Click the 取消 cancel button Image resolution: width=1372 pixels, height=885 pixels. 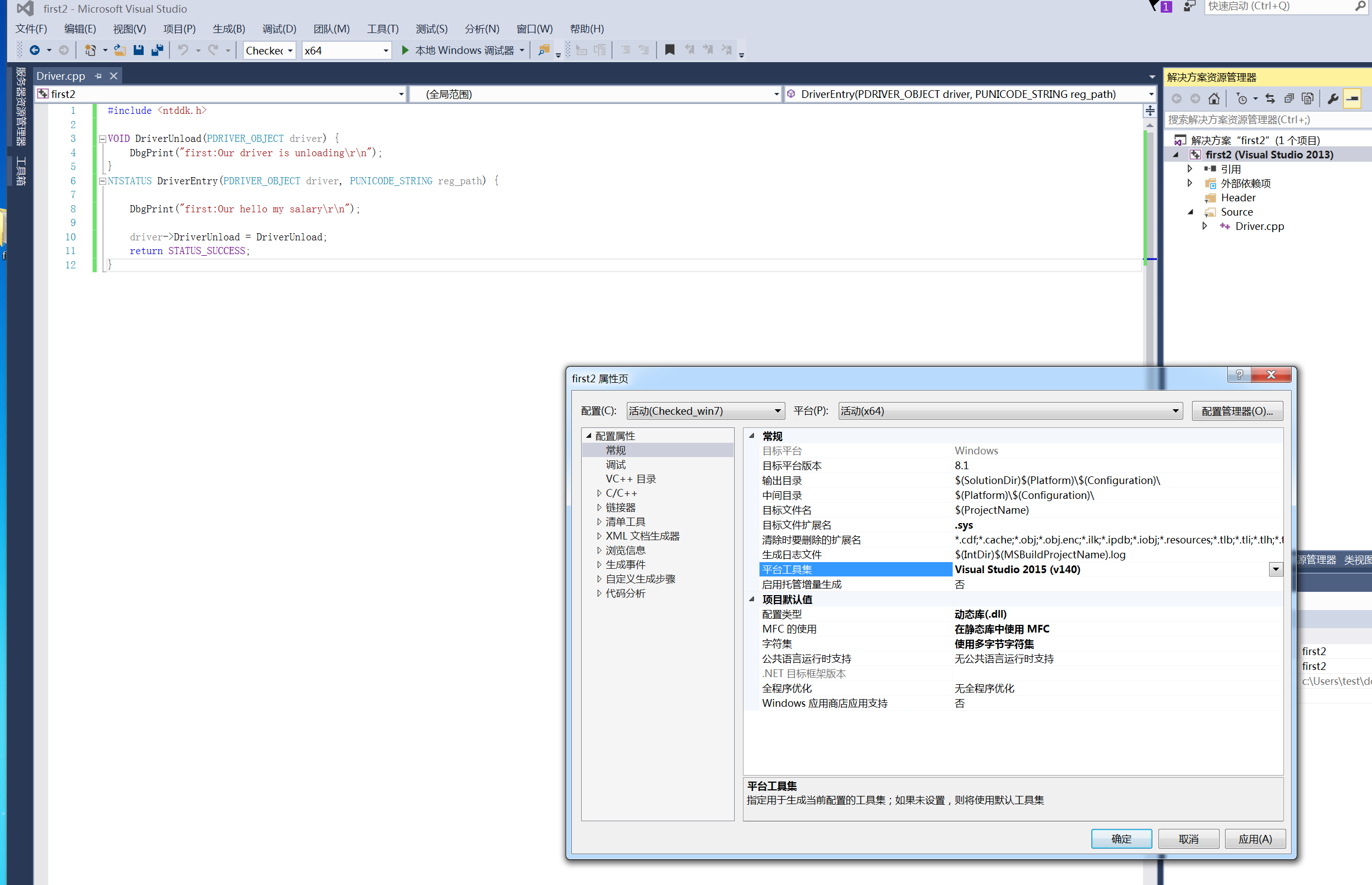coord(1188,839)
